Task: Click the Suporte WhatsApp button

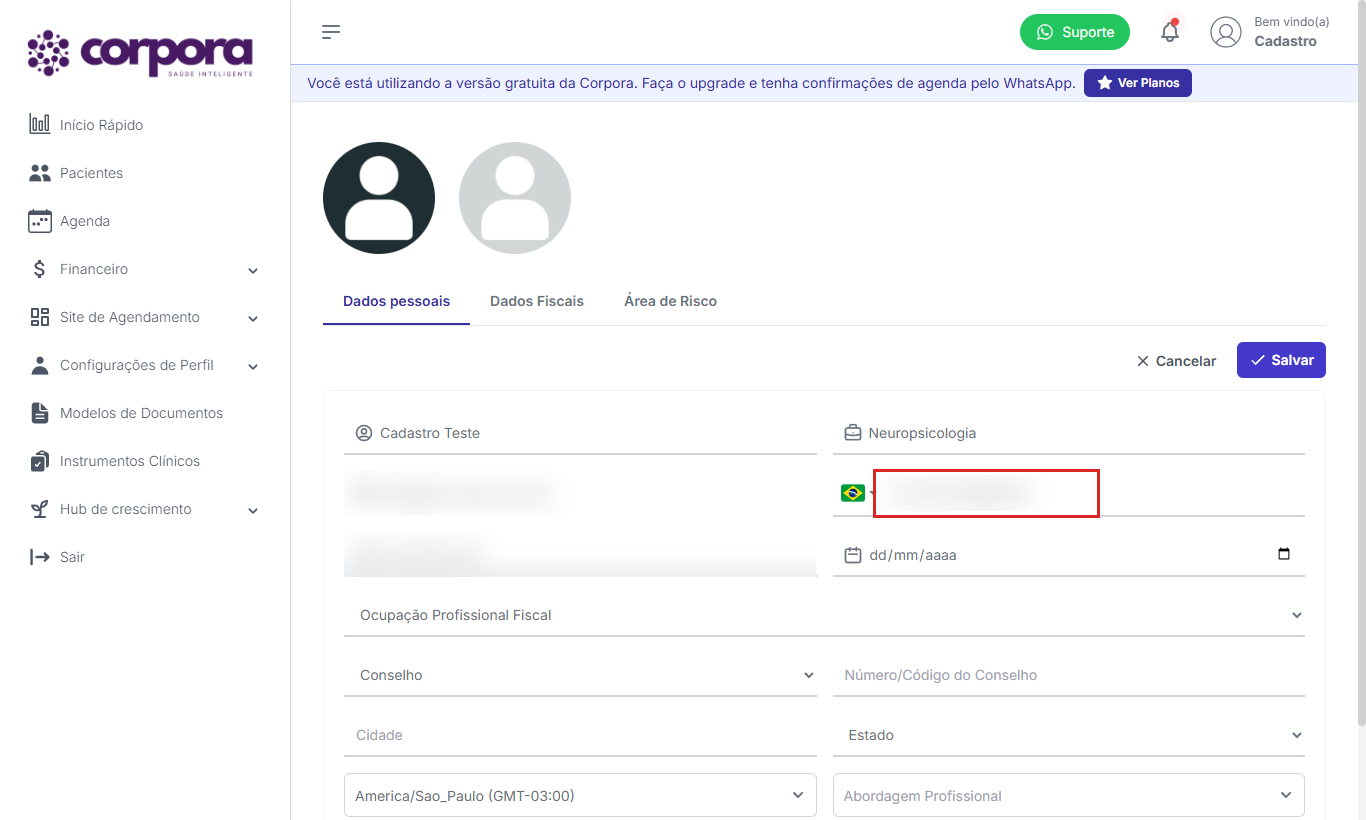Action: pyautogui.click(x=1075, y=32)
